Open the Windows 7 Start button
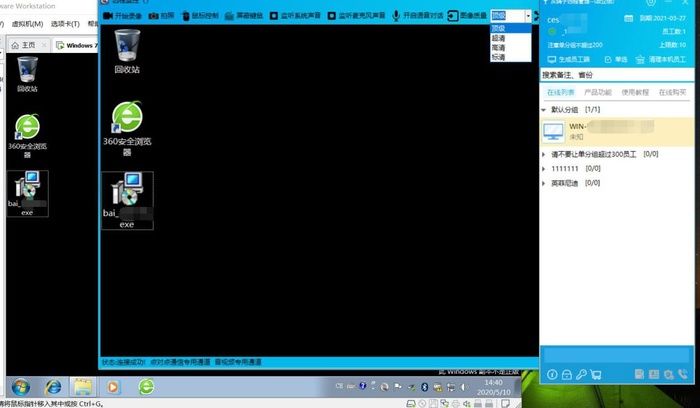The width and height of the screenshot is (700, 408). point(21,387)
